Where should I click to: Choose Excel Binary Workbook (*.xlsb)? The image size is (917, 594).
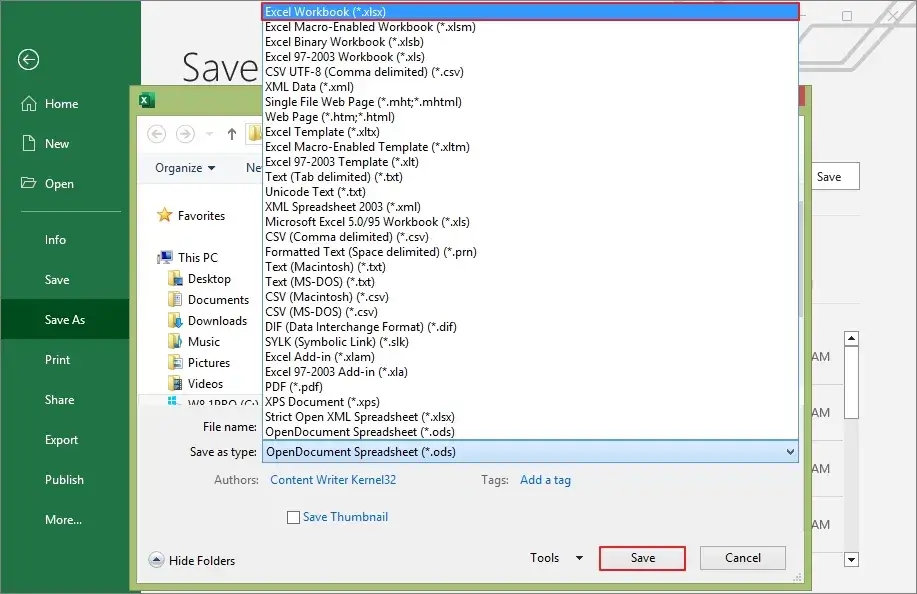click(530, 42)
